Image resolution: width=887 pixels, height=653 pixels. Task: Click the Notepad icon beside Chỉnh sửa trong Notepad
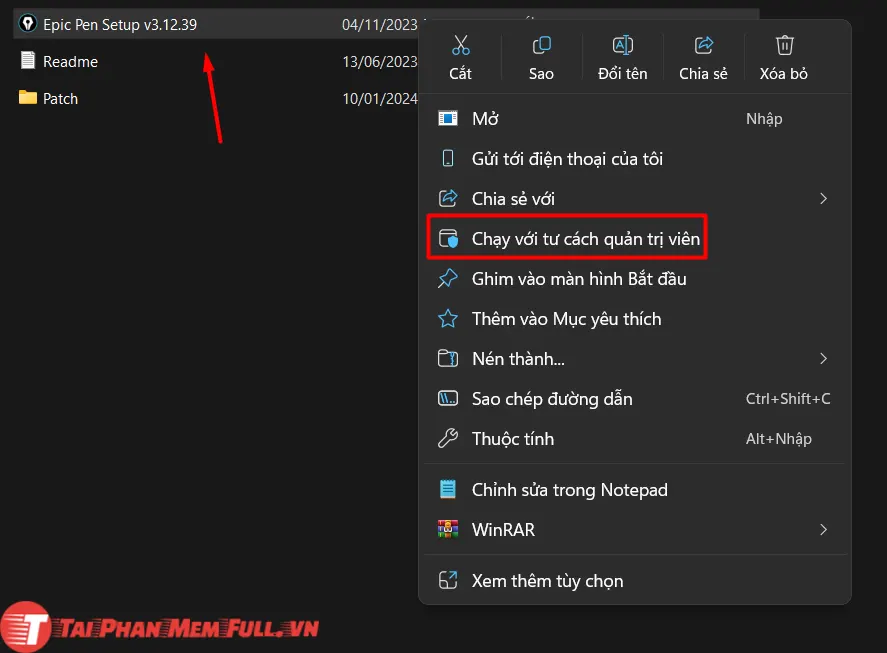[x=446, y=489]
